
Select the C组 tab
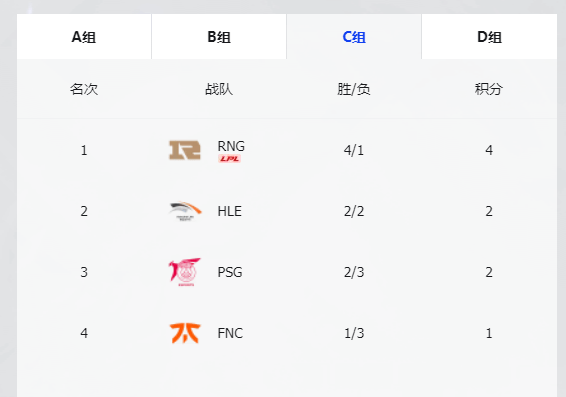(x=354, y=37)
